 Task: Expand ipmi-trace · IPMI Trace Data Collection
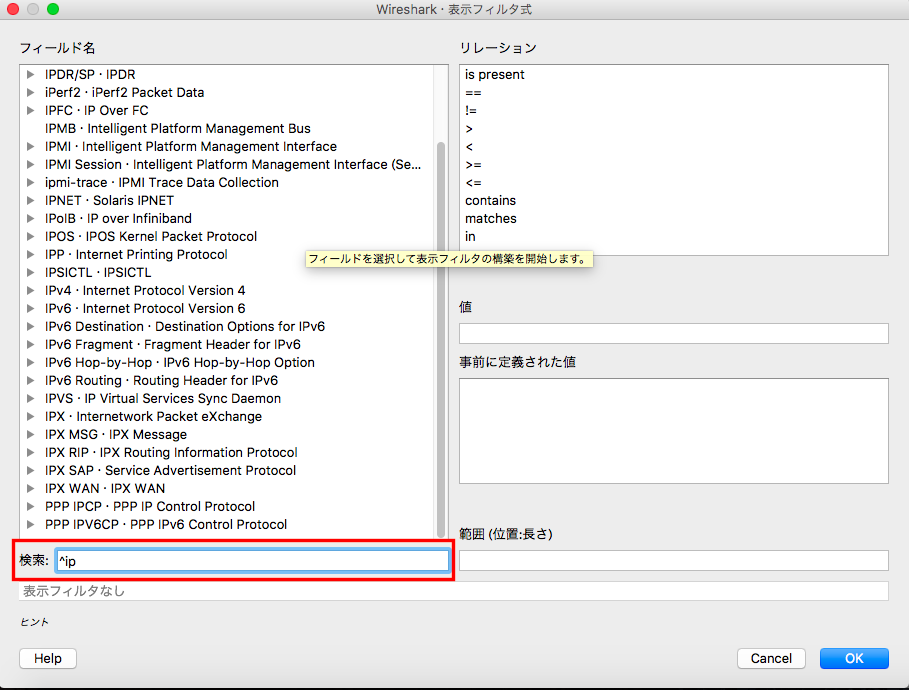31,182
